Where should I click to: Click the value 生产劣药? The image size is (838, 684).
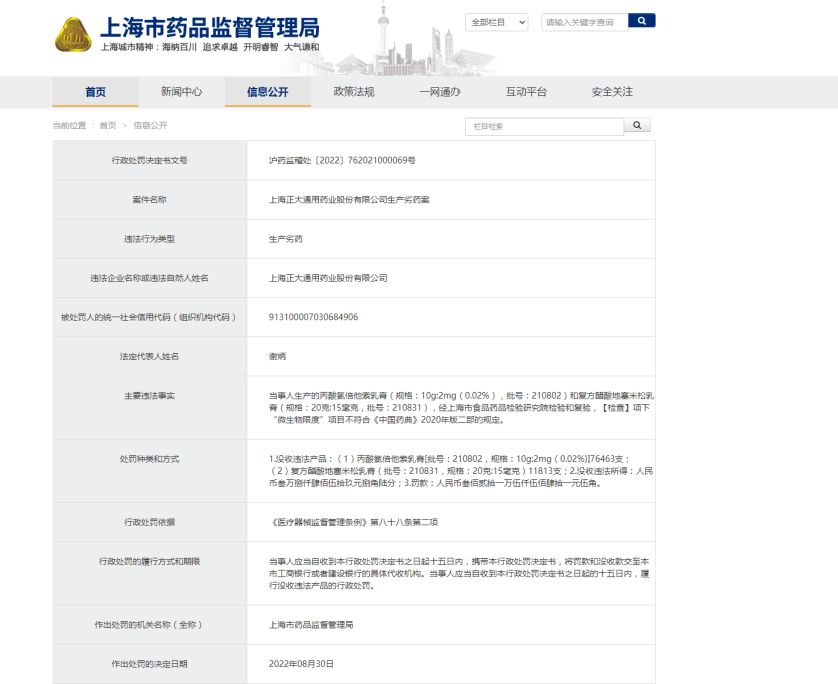[286, 239]
